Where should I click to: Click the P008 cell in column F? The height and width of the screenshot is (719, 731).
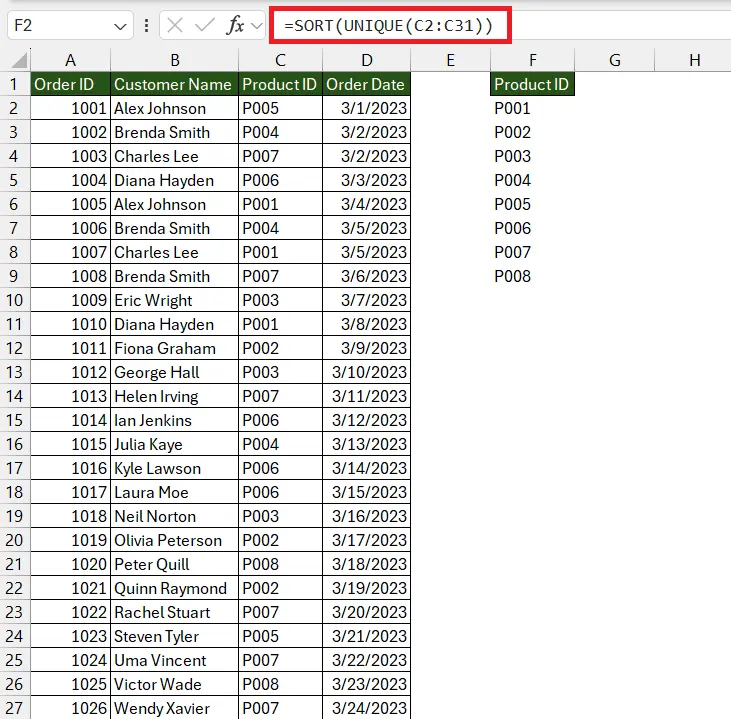click(x=532, y=276)
